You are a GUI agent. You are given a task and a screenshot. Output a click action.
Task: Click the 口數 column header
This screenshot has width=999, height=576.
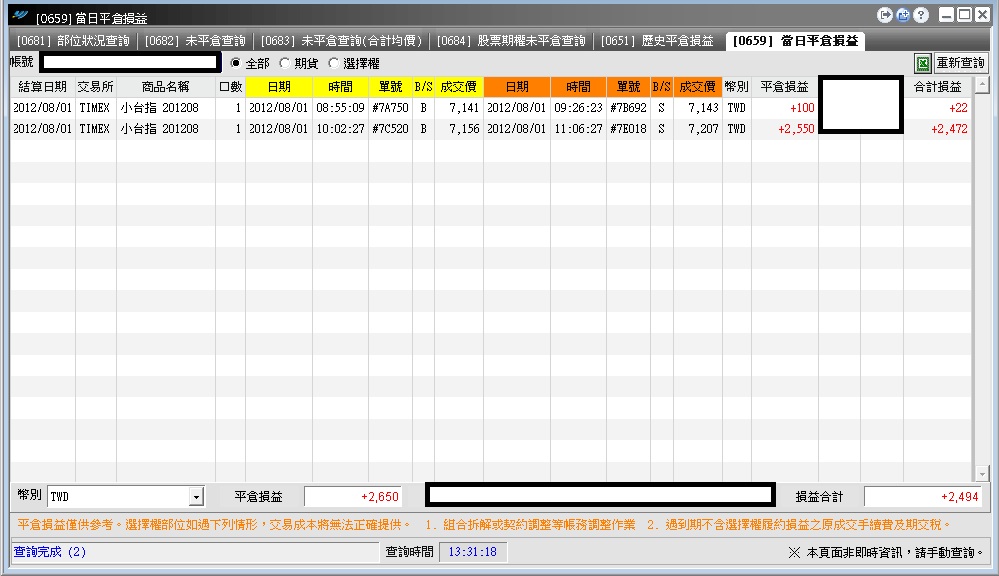[231, 87]
